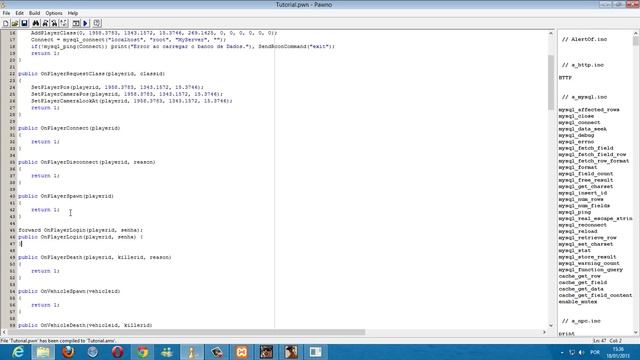Place cursor on OnPlayerSpawn line
The image size is (640, 360).
66,196
